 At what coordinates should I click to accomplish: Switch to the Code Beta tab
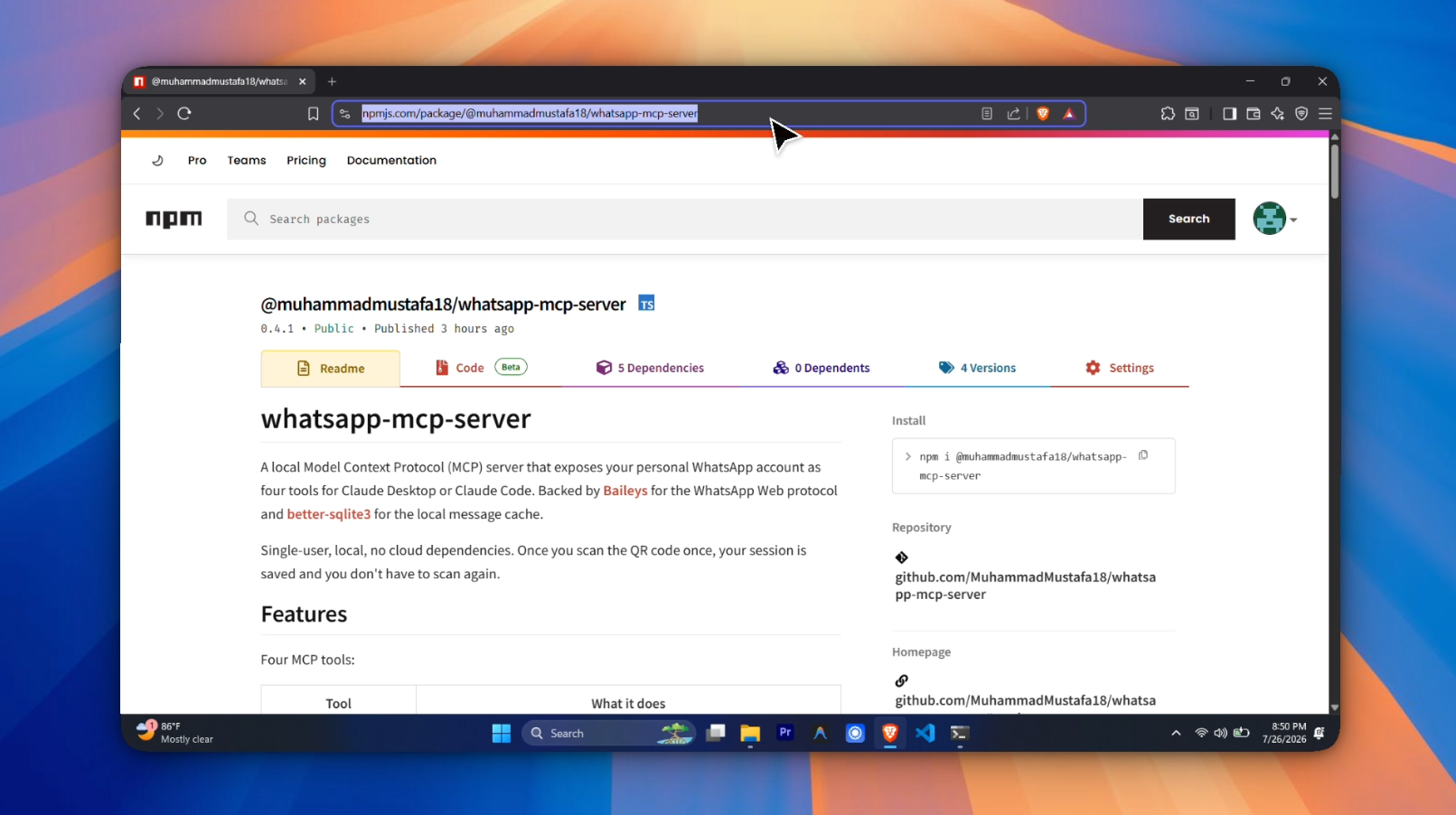tap(481, 368)
